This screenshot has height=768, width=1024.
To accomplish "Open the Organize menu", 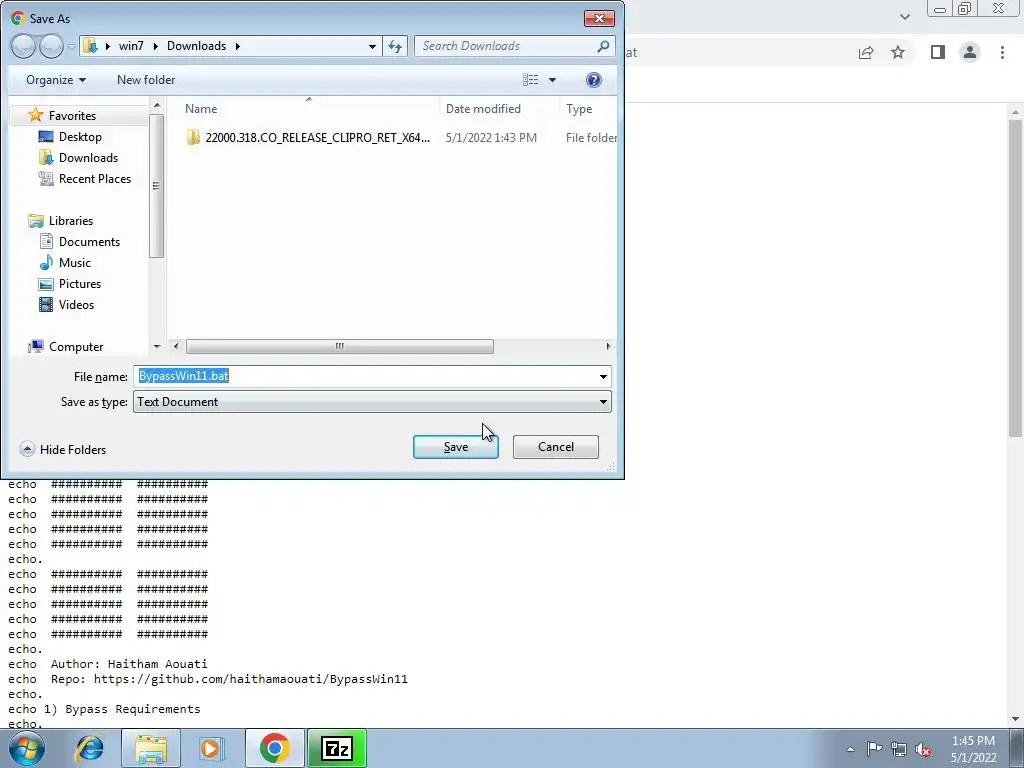I will (x=56, y=80).
